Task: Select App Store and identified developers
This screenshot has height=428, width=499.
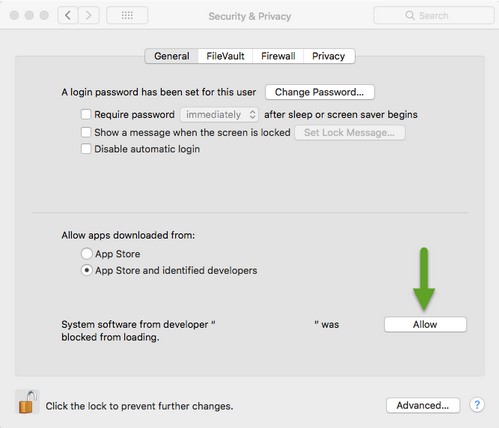Action: coord(87,270)
